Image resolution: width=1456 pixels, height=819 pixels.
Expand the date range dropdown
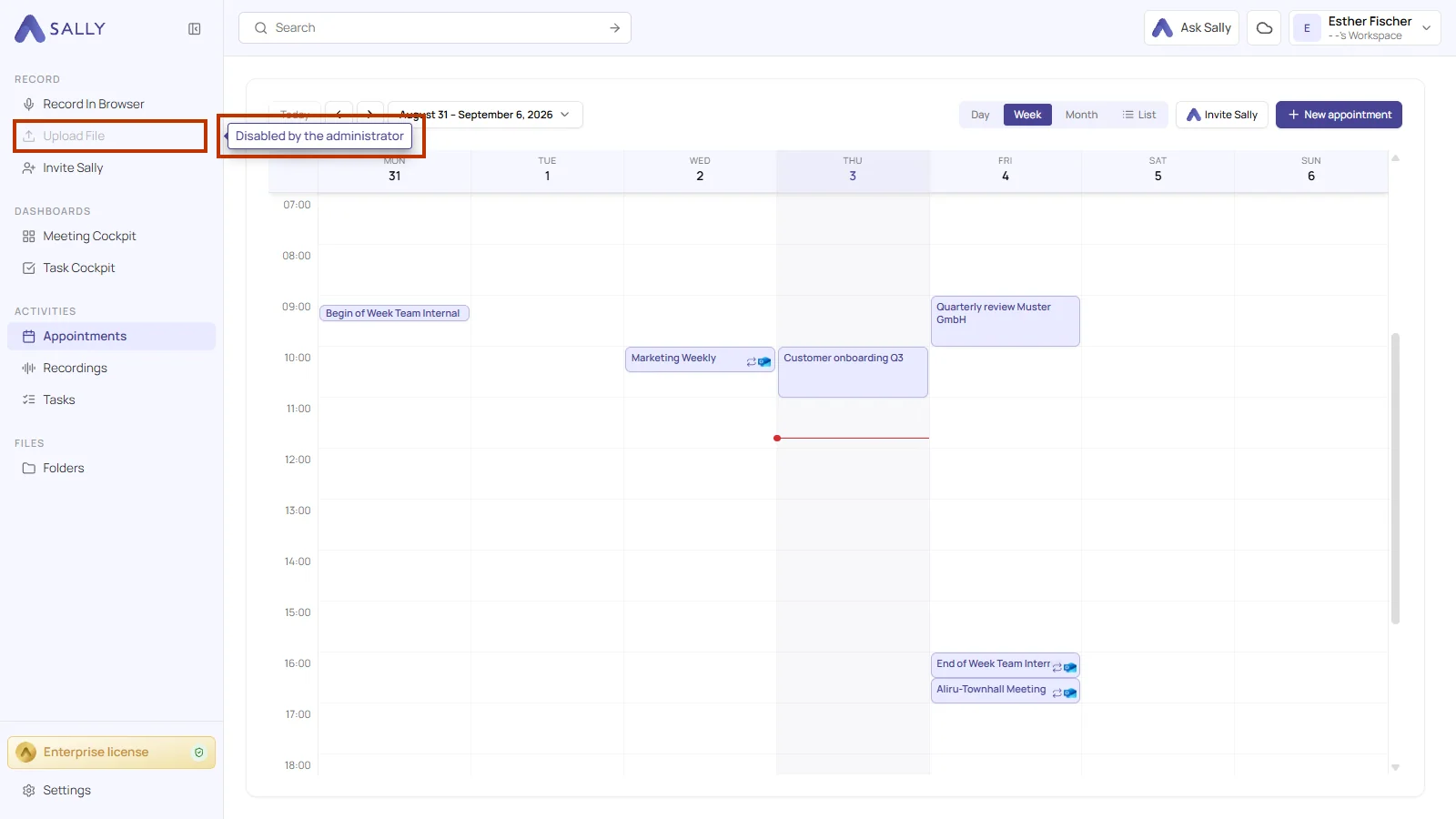[x=485, y=115]
